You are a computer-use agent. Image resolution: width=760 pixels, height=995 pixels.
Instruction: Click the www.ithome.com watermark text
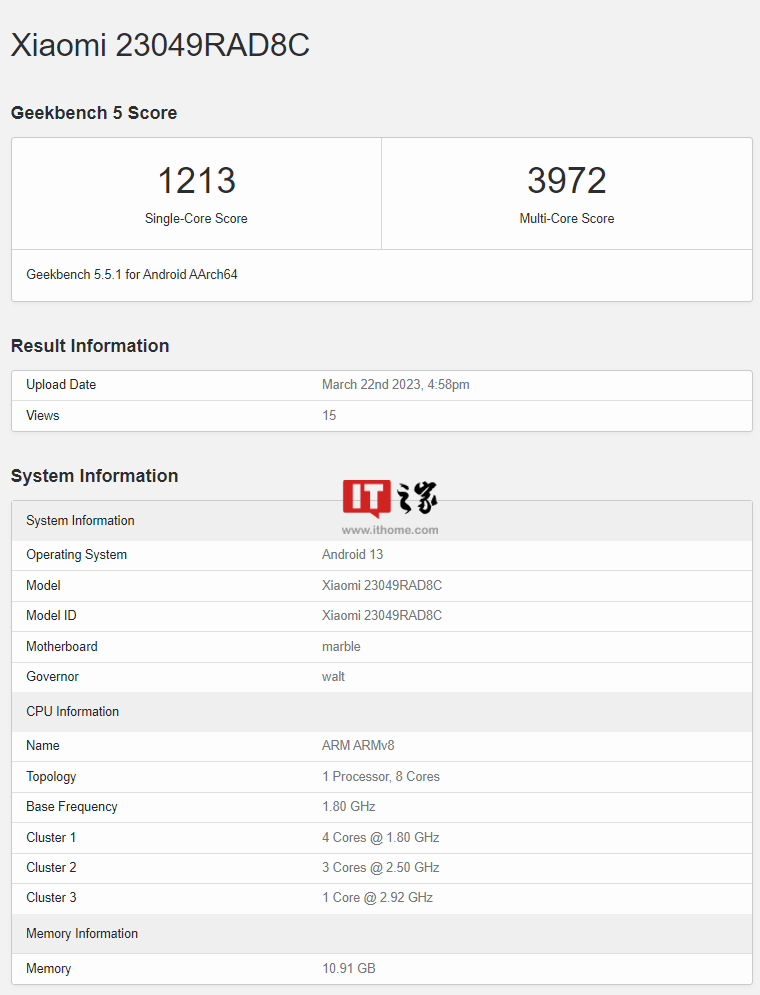point(390,530)
